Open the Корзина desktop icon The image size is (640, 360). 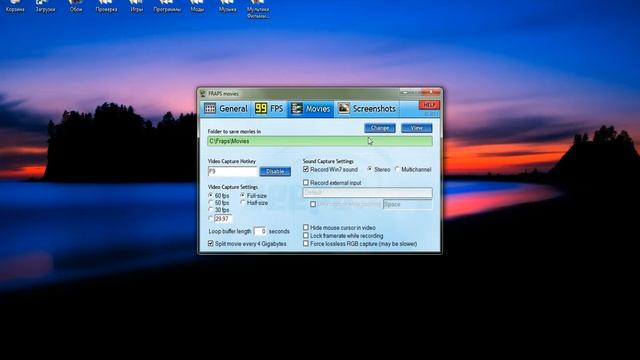(x=15, y=6)
